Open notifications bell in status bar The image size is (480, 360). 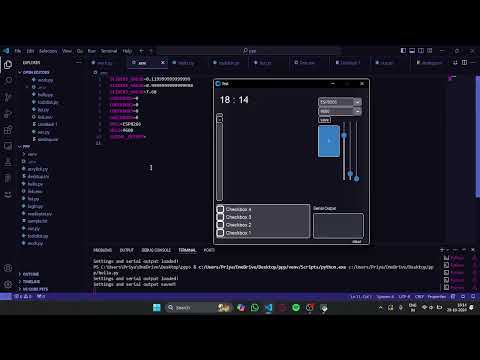click(473, 296)
